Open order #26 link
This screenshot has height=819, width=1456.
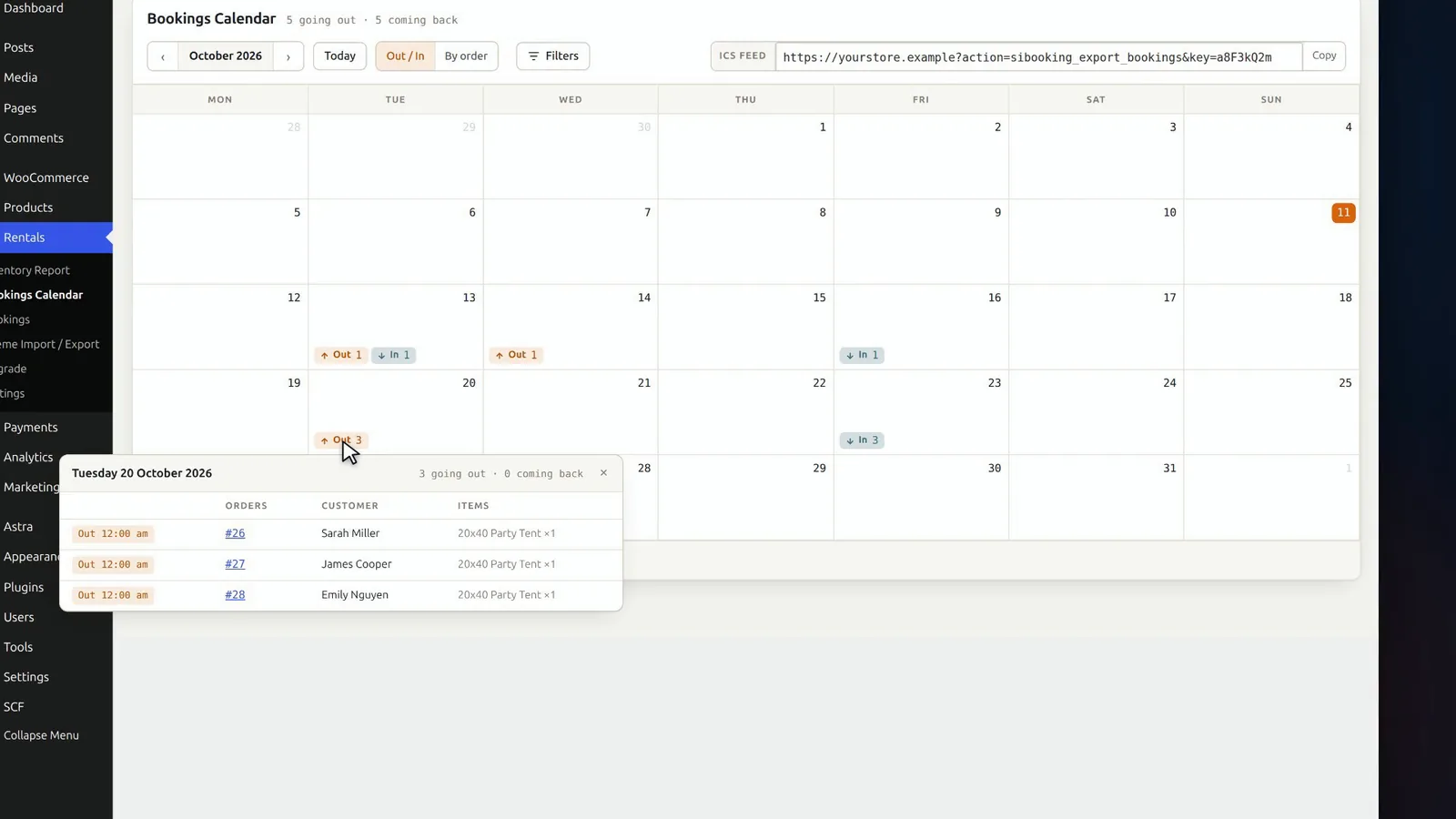[x=235, y=533]
